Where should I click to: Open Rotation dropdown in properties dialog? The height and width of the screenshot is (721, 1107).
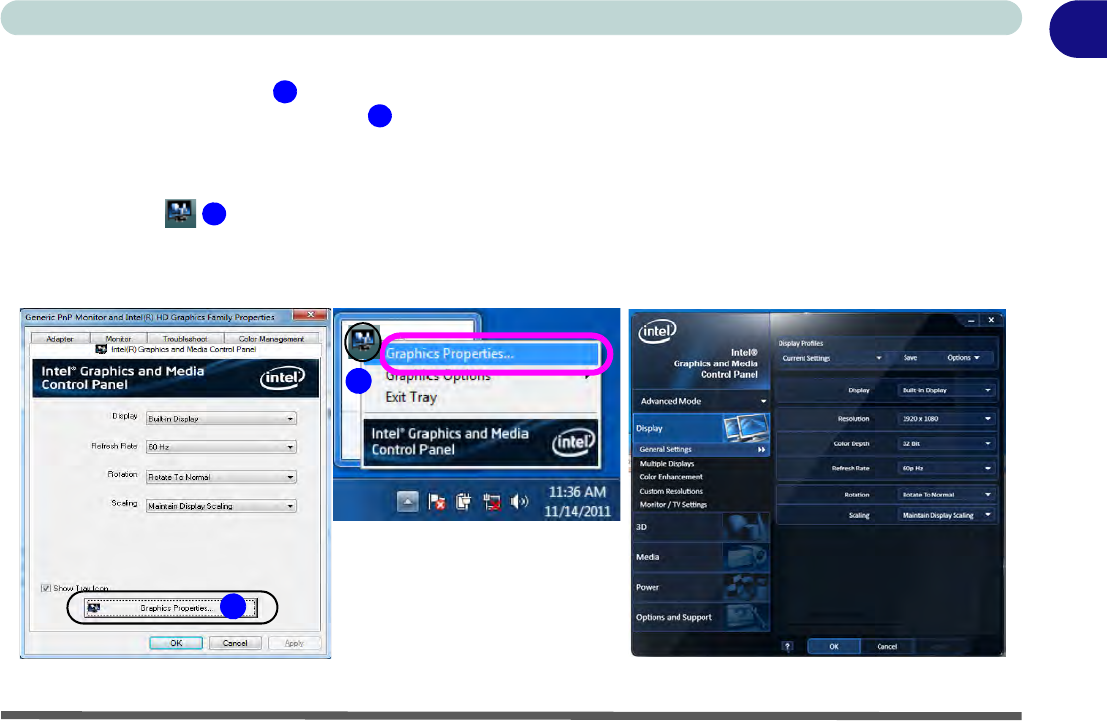coord(221,477)
